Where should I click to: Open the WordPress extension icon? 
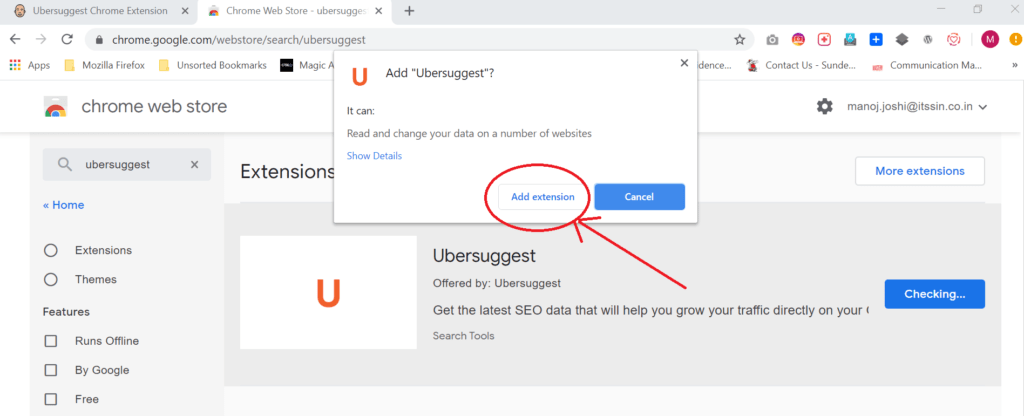coord(927,40)
